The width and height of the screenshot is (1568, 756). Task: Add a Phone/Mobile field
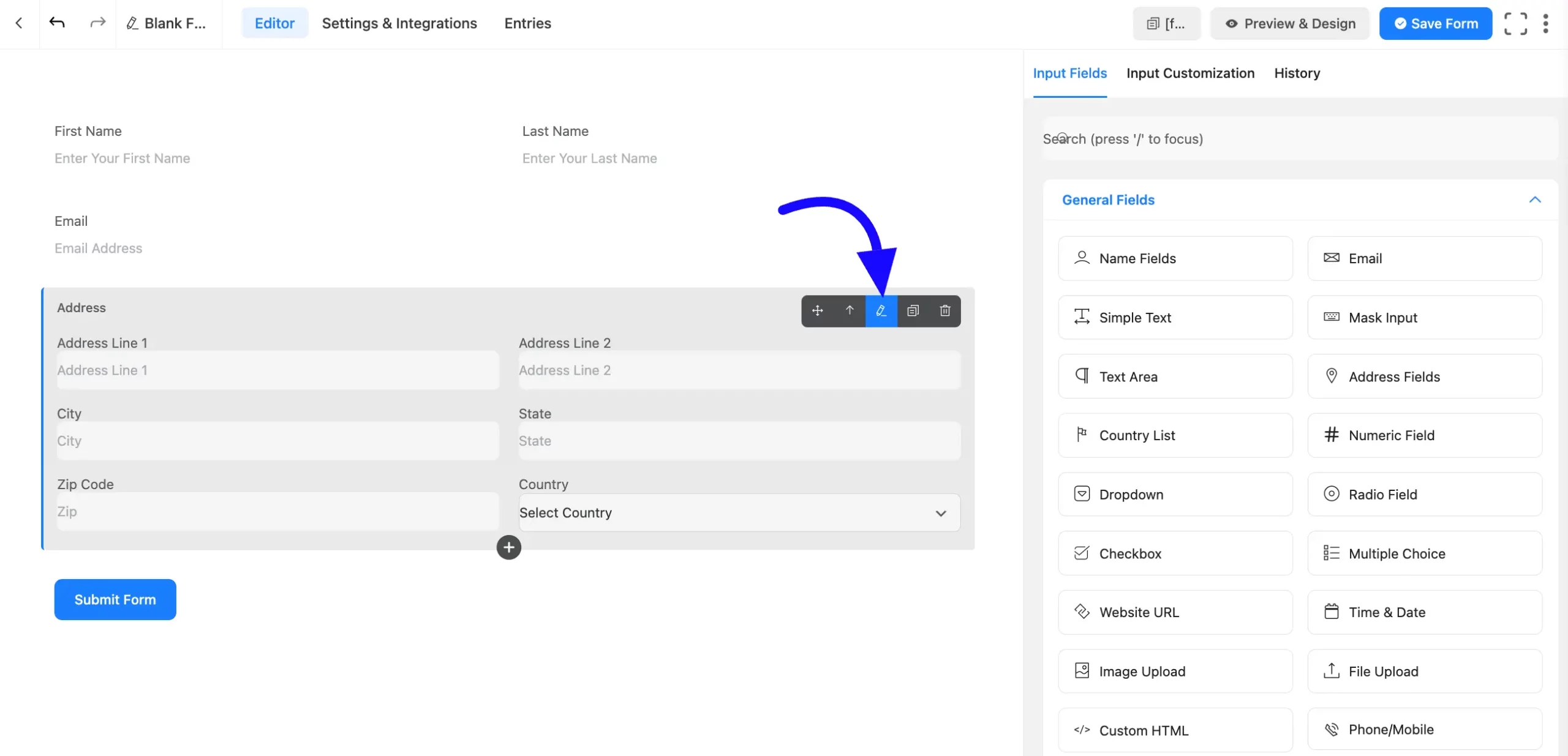pos(1425,730)
